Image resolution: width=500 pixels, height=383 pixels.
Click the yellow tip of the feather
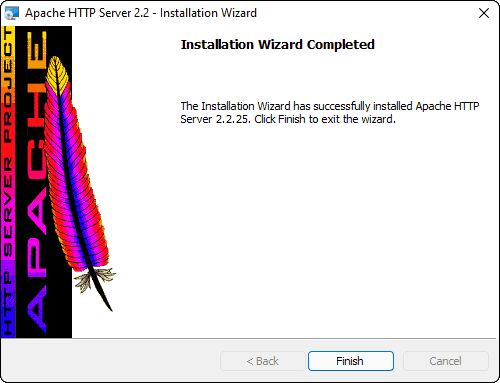pos(56,70)
